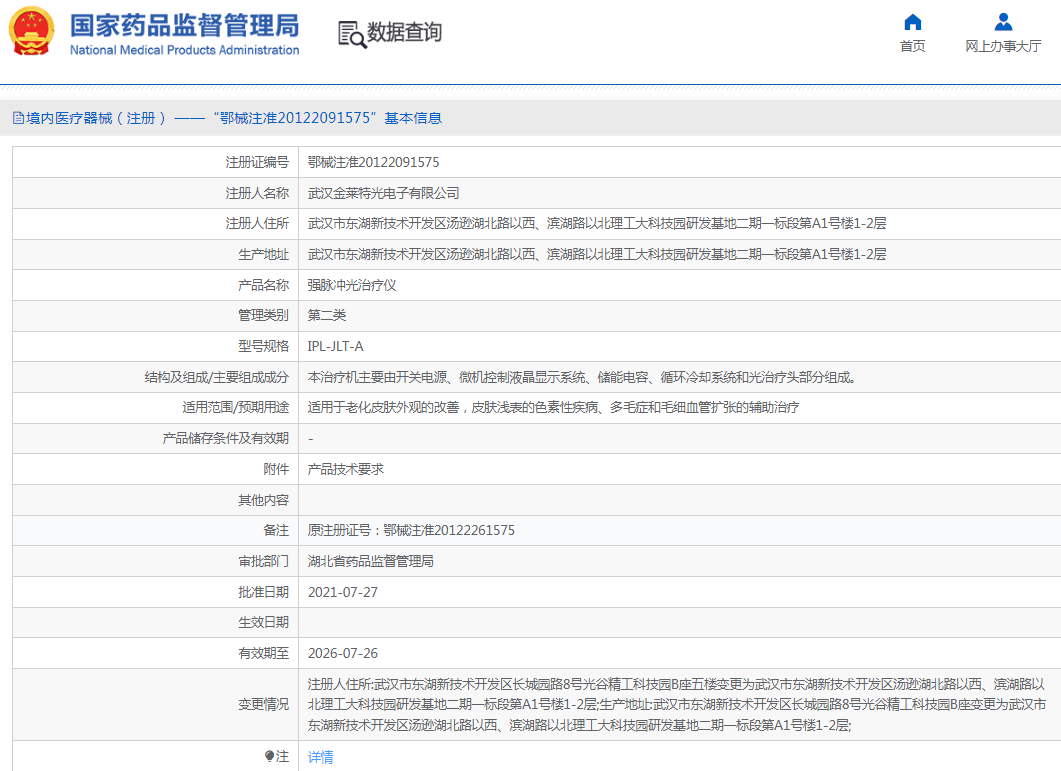Open the 网上办事大厅 person icon
Screen dimensions: 1061x771
tap(1003, 22)
